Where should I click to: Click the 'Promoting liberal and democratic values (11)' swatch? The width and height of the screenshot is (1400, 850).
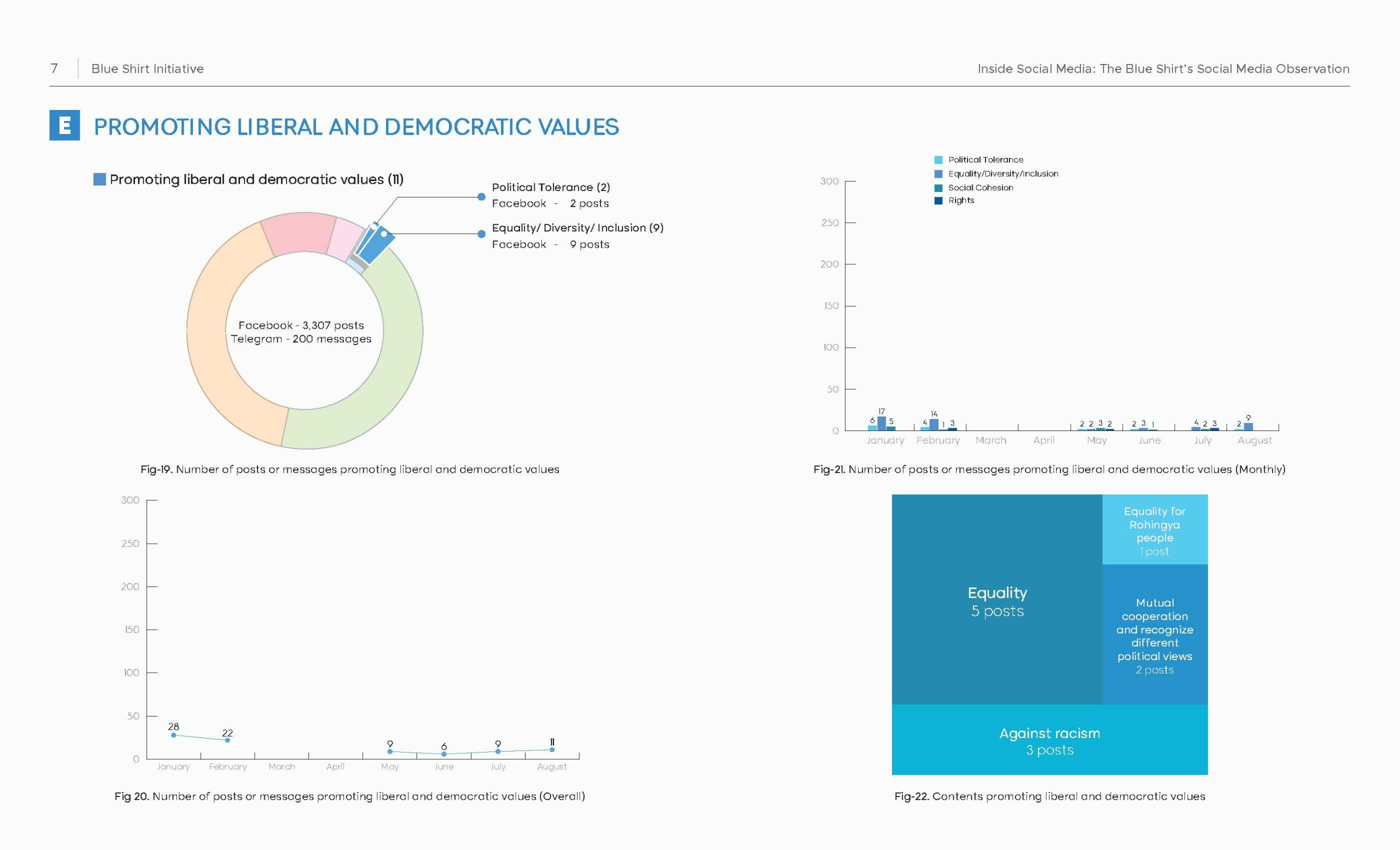tap(100, 179)
